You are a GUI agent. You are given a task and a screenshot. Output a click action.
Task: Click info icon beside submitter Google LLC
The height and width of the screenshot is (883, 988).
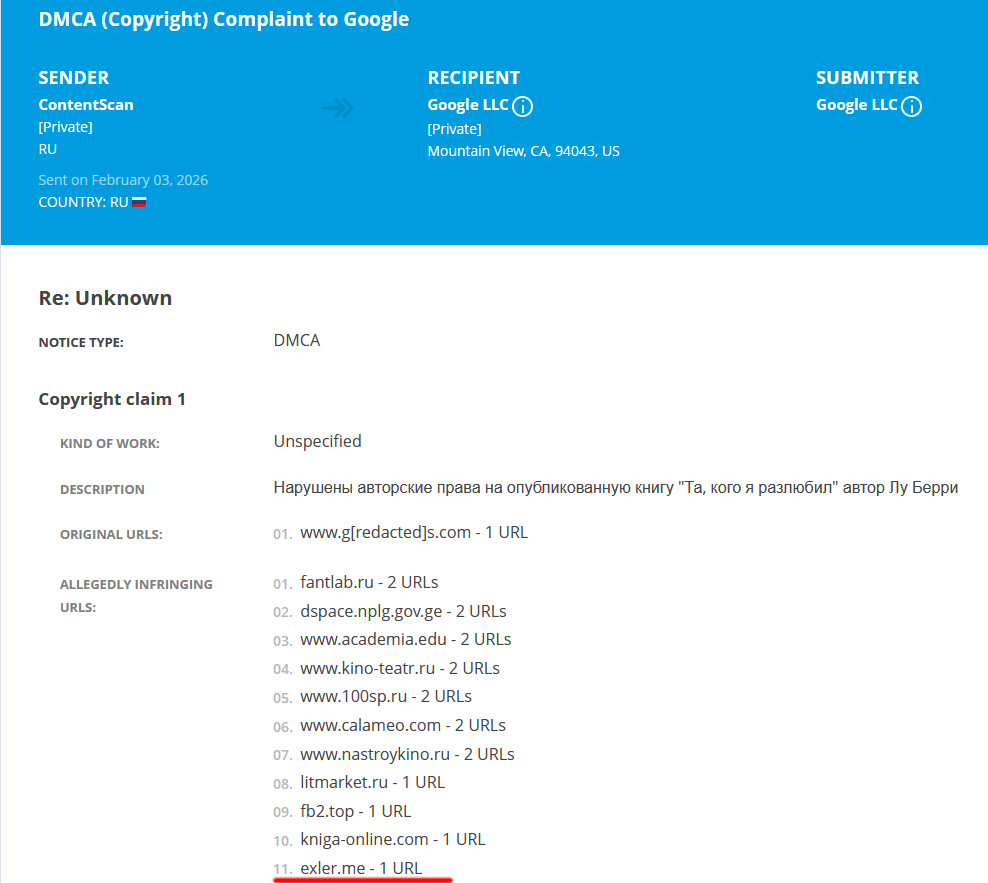coord(911,107)
